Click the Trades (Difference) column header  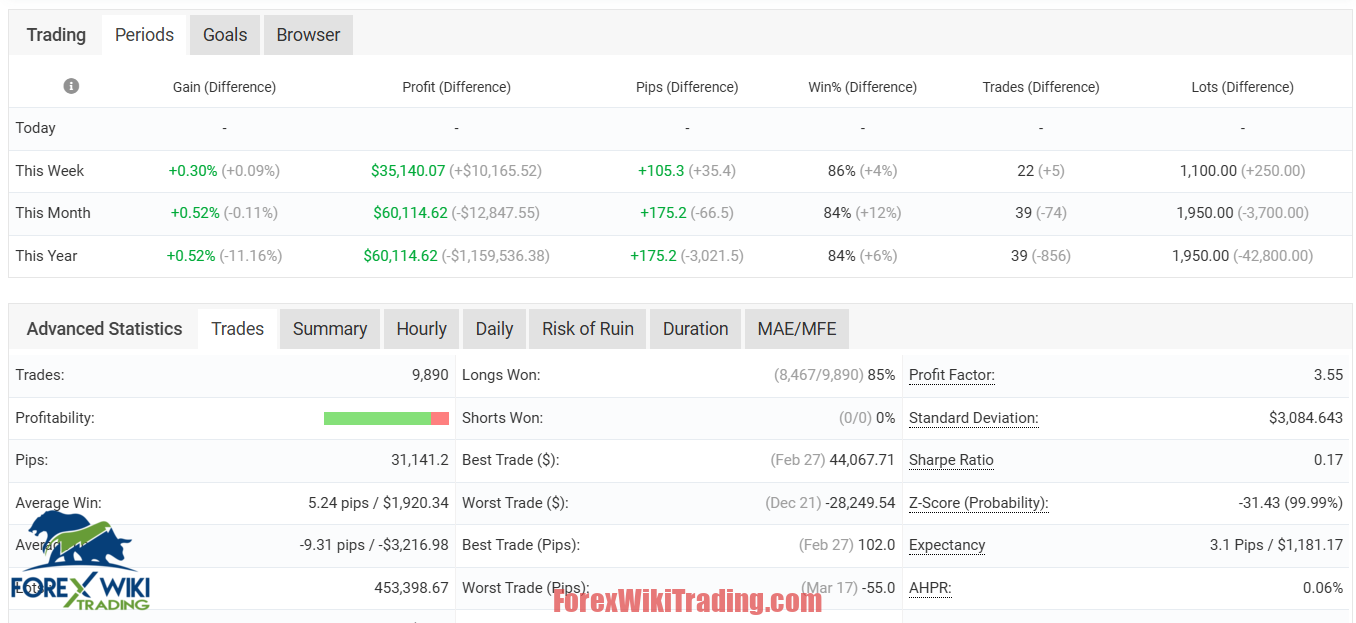[x=1041, y=87]
